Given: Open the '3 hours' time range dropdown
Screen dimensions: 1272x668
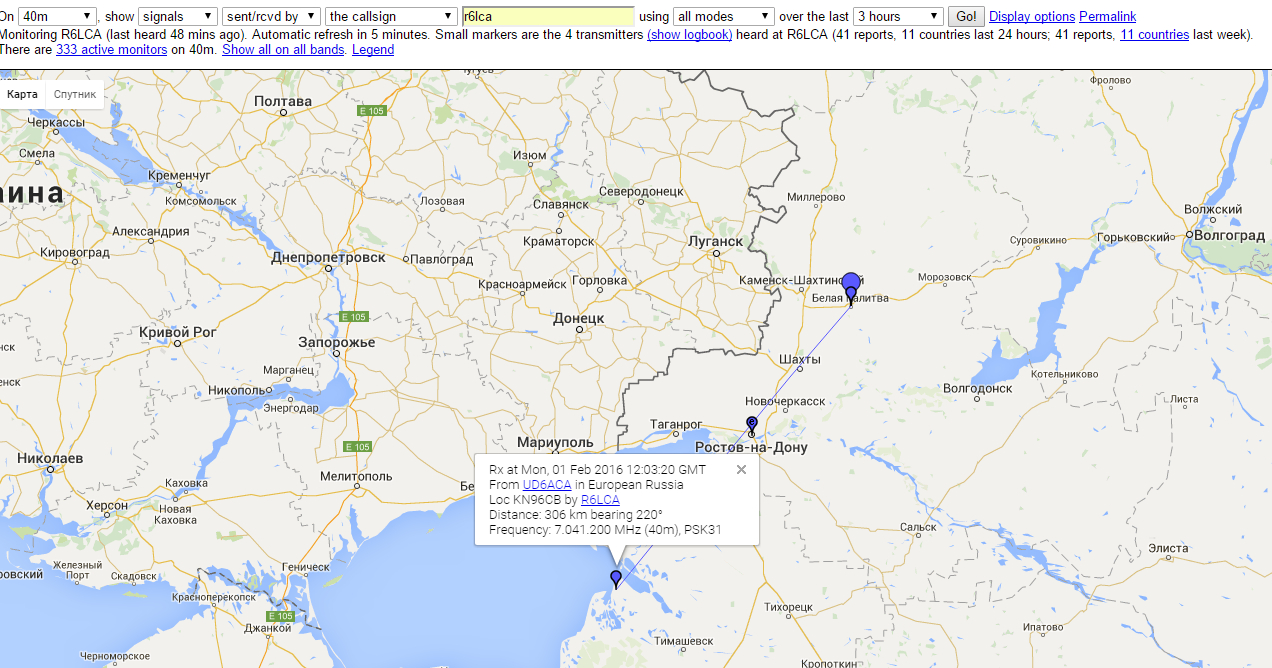Looking at the screenshot, I should (899, 16).
